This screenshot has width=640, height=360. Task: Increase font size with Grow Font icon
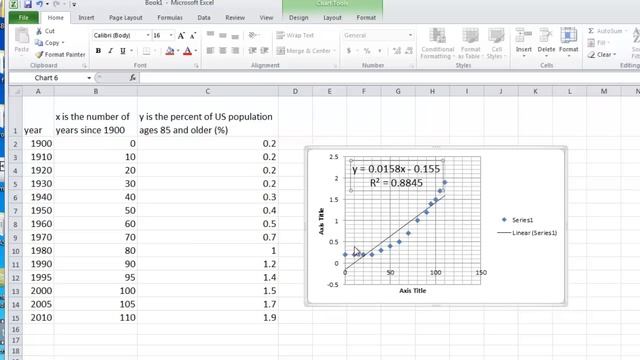point(181,36)
